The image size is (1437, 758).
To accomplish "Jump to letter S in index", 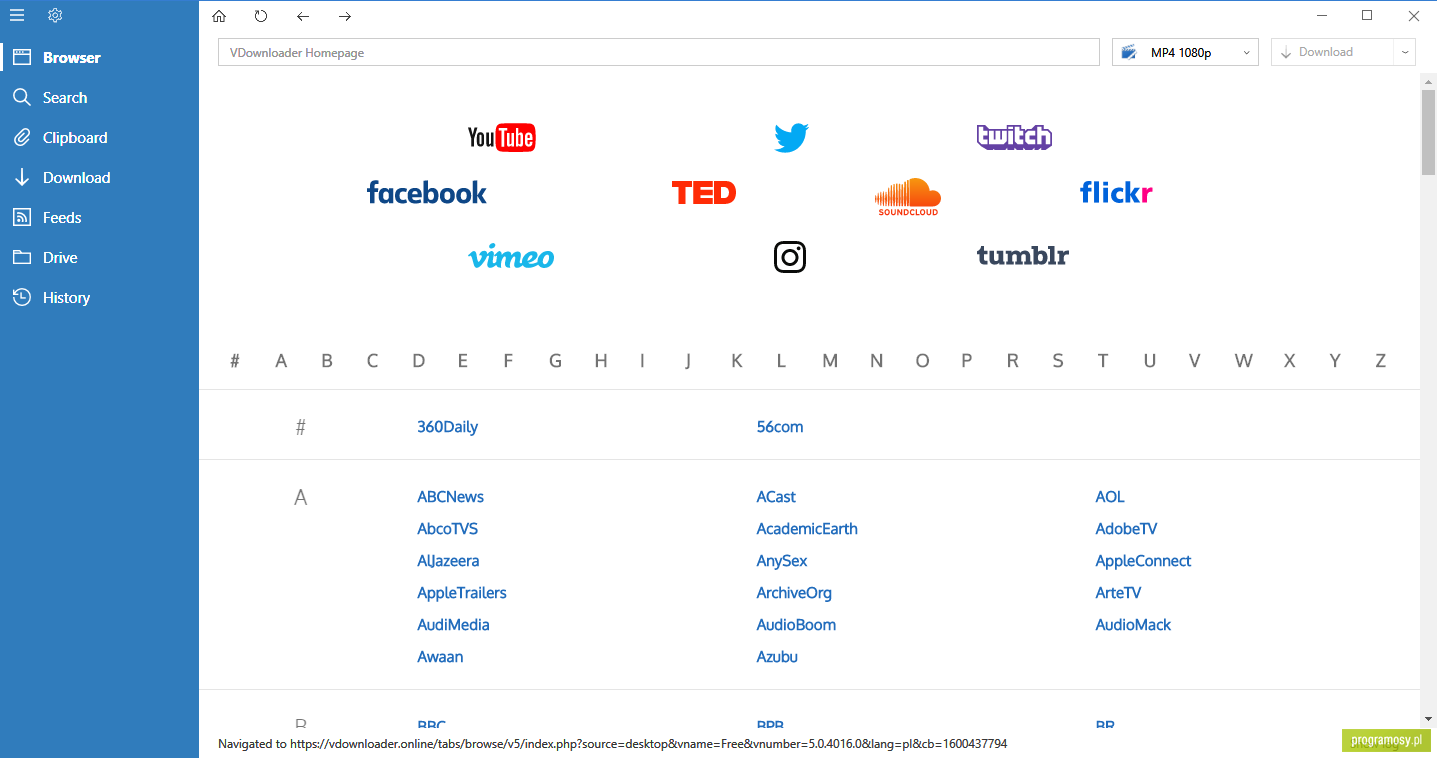I will point(1058,361).
